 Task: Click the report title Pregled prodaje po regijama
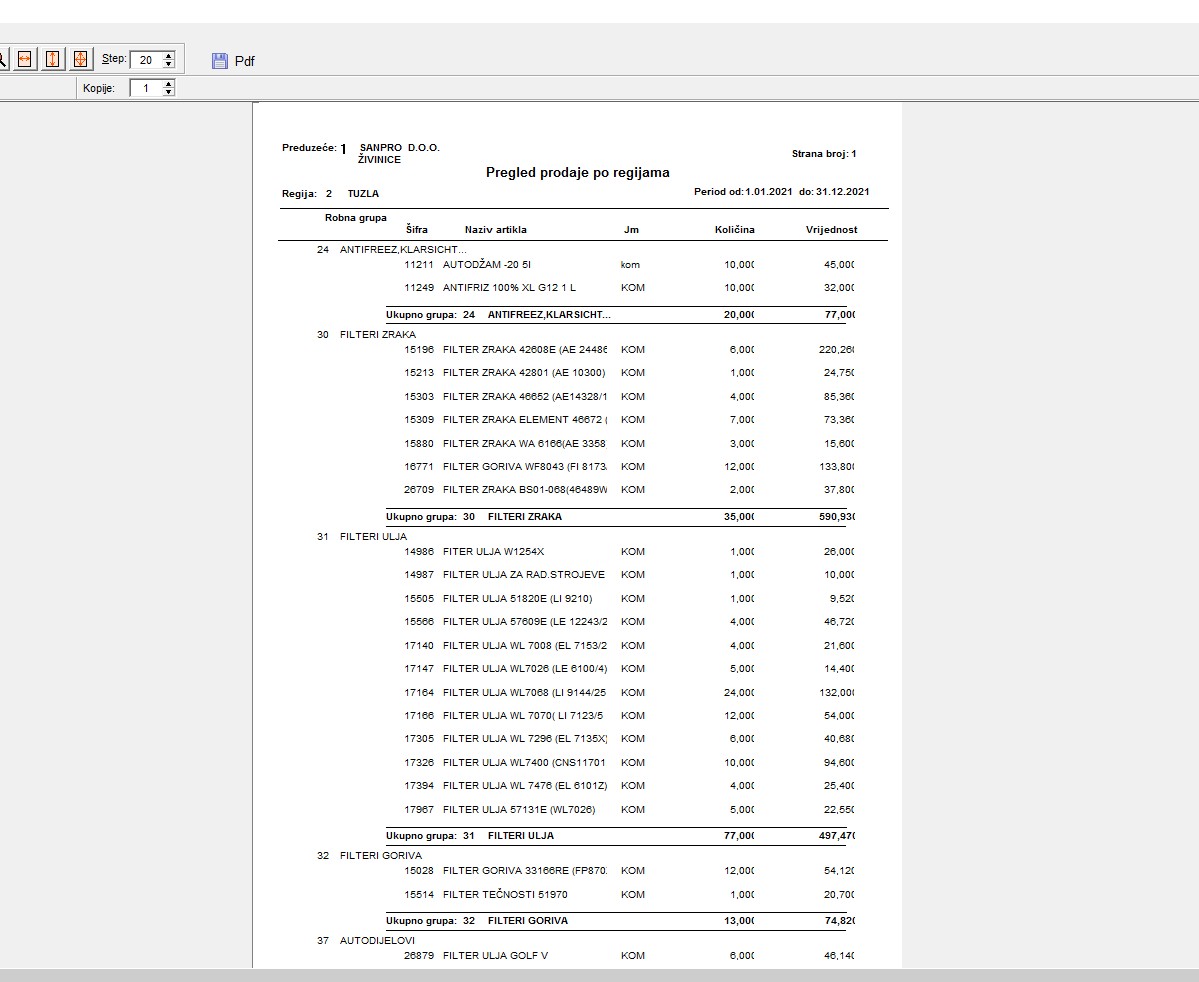577,173
